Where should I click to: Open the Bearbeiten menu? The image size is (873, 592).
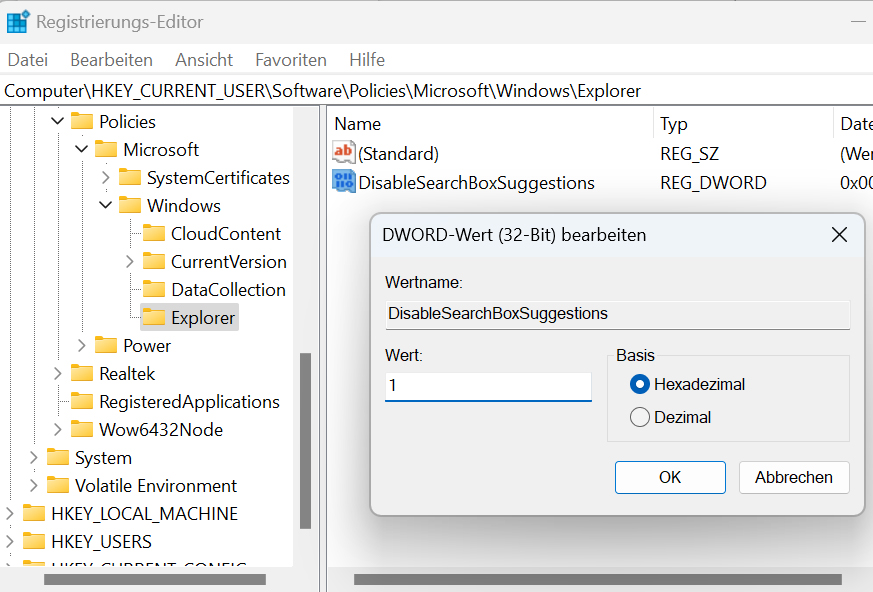111,60
